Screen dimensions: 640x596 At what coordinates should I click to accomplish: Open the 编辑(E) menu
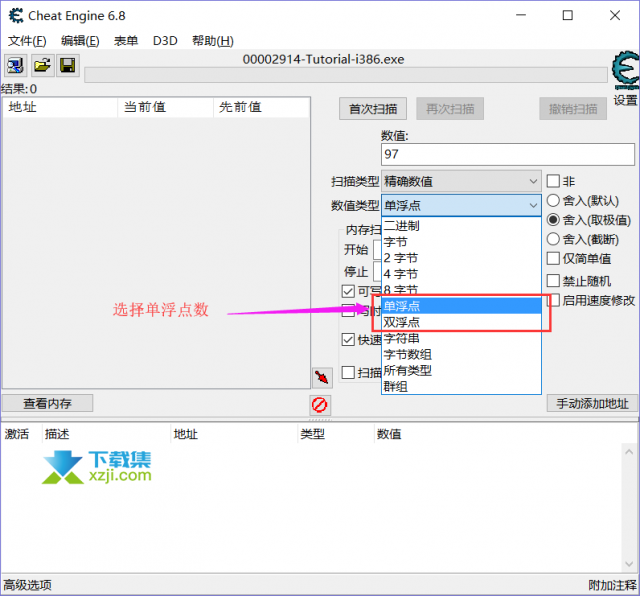coord(80,41)
